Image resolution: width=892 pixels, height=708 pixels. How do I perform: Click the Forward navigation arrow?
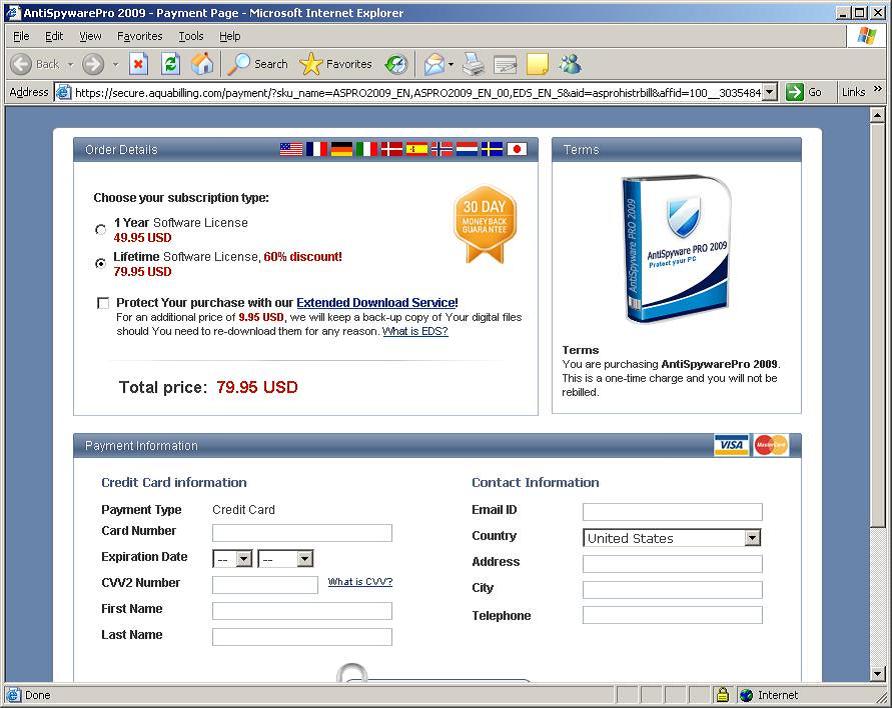pos(93,64)
